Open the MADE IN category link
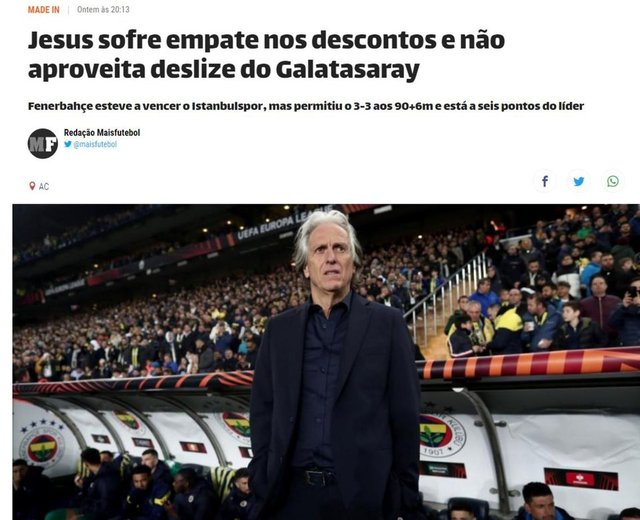This screenshot has width=640, height=520. 43,10
